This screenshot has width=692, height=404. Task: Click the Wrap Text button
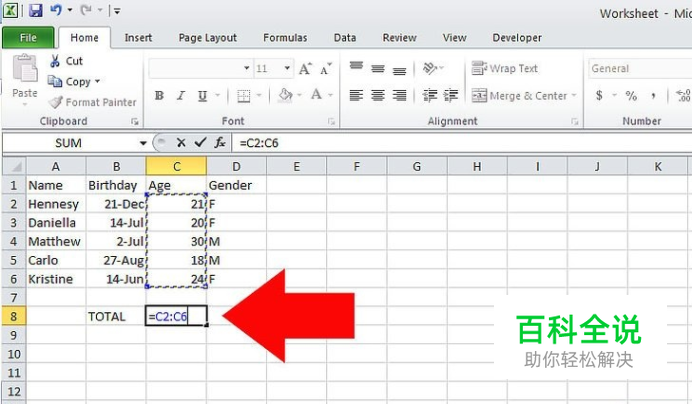(504, 68)
